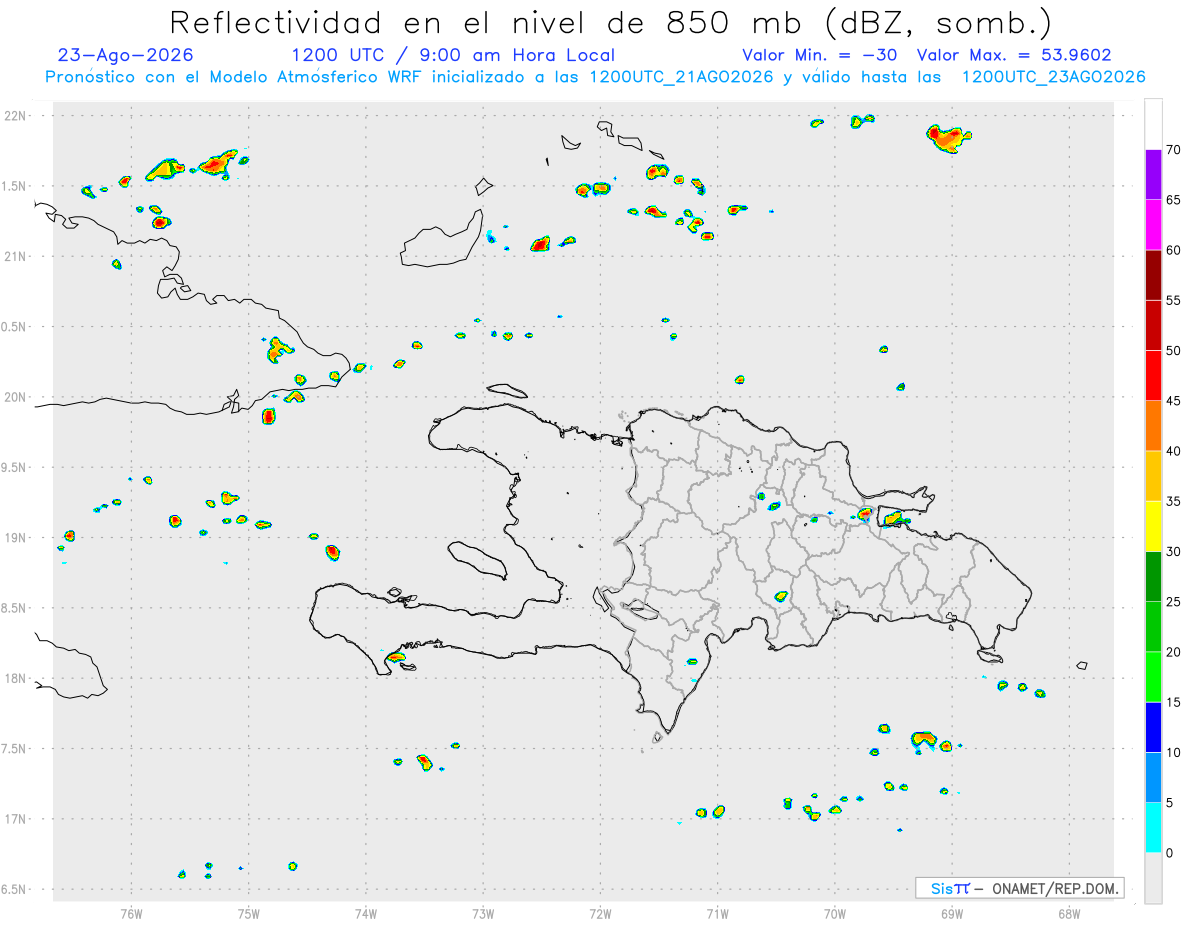
Task: Select the '73W' longitude label
Action: (483, 913)
